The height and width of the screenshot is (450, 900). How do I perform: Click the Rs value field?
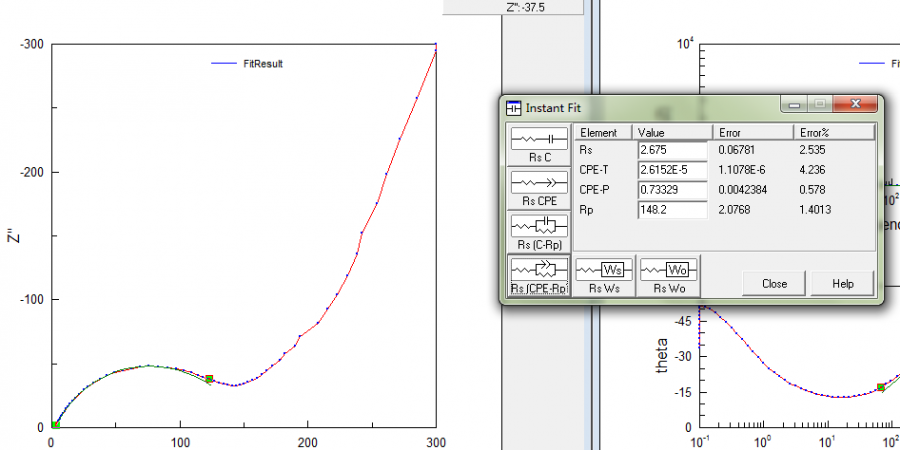click(x=672, y=150)
